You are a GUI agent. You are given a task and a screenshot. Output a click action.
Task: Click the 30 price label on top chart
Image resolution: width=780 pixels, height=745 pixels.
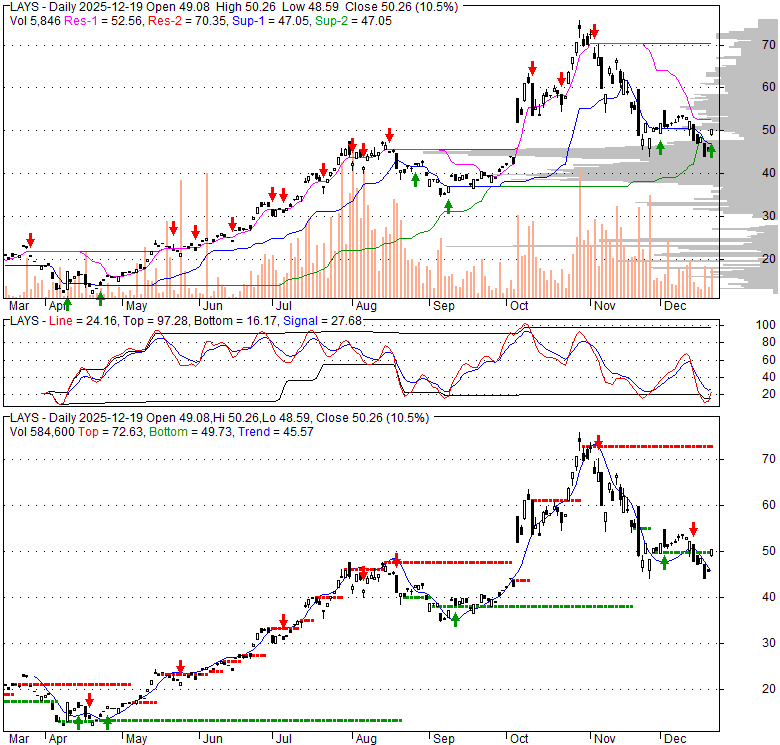pos(769,215)
